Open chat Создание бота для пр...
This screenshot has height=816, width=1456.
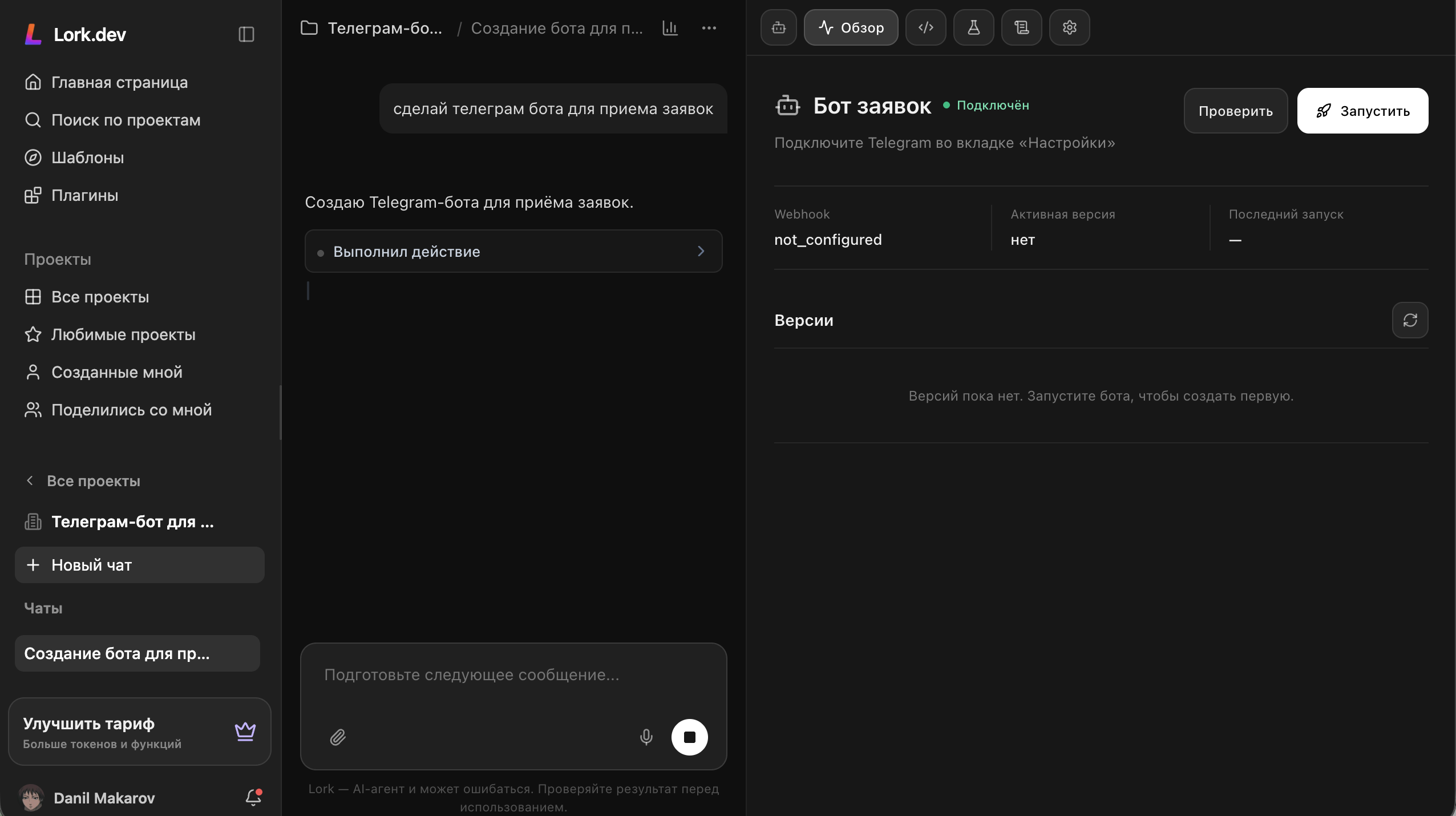click(x=137, y=653)
